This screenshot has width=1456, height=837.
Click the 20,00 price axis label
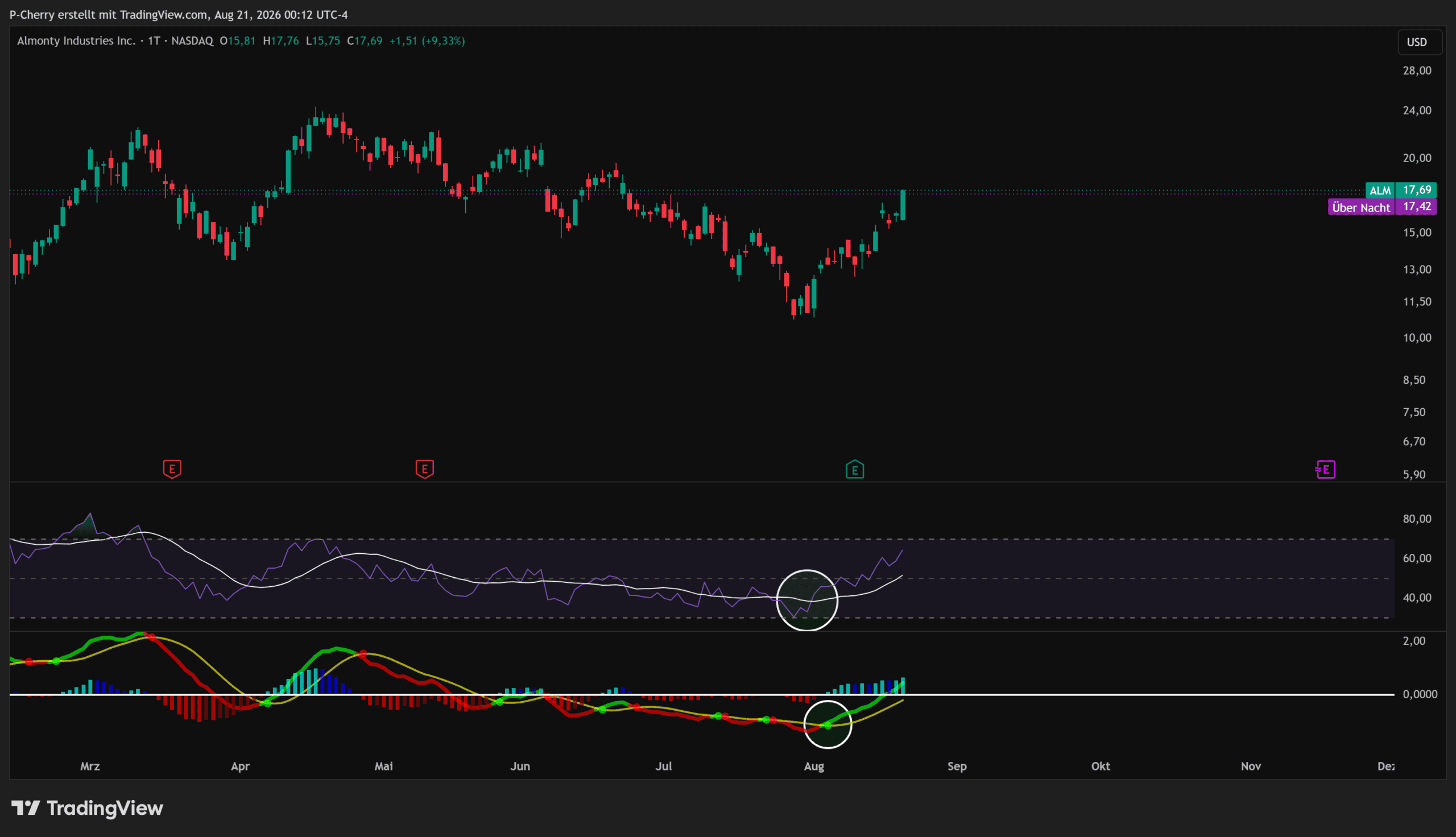coord(1417,158)
